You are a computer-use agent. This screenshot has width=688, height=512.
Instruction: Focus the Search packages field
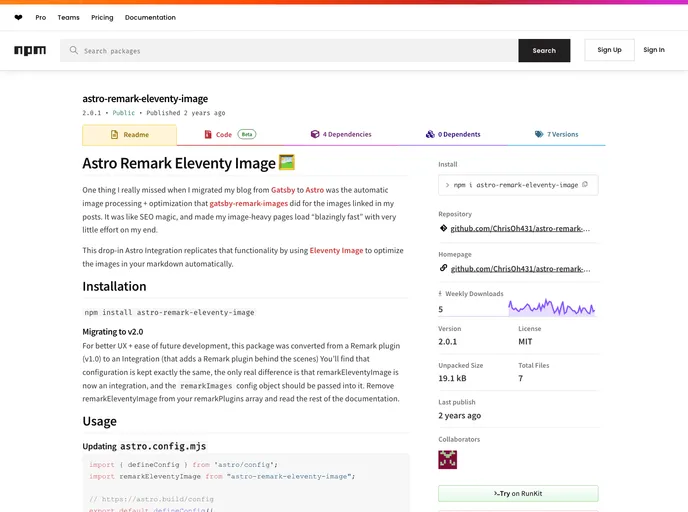coord(289,50)
